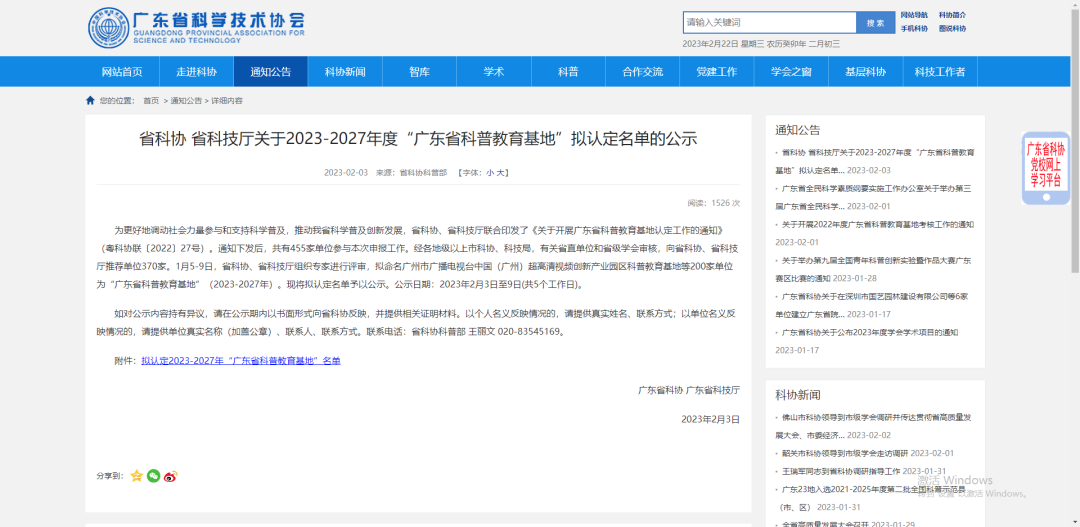Open news 王瑞军同志到省科协调研指导工作
Viewport: 1080px width, 527px height.
841,472
